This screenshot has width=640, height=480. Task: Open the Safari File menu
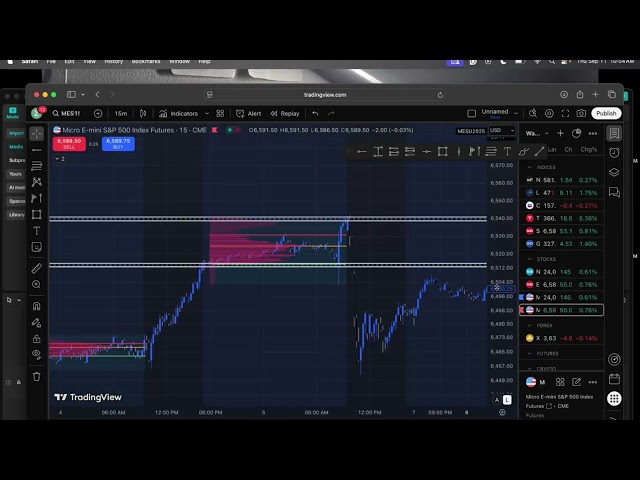tap(51, 62)
